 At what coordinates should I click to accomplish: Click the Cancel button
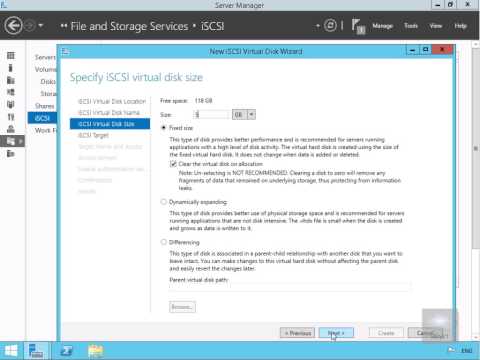425,333
